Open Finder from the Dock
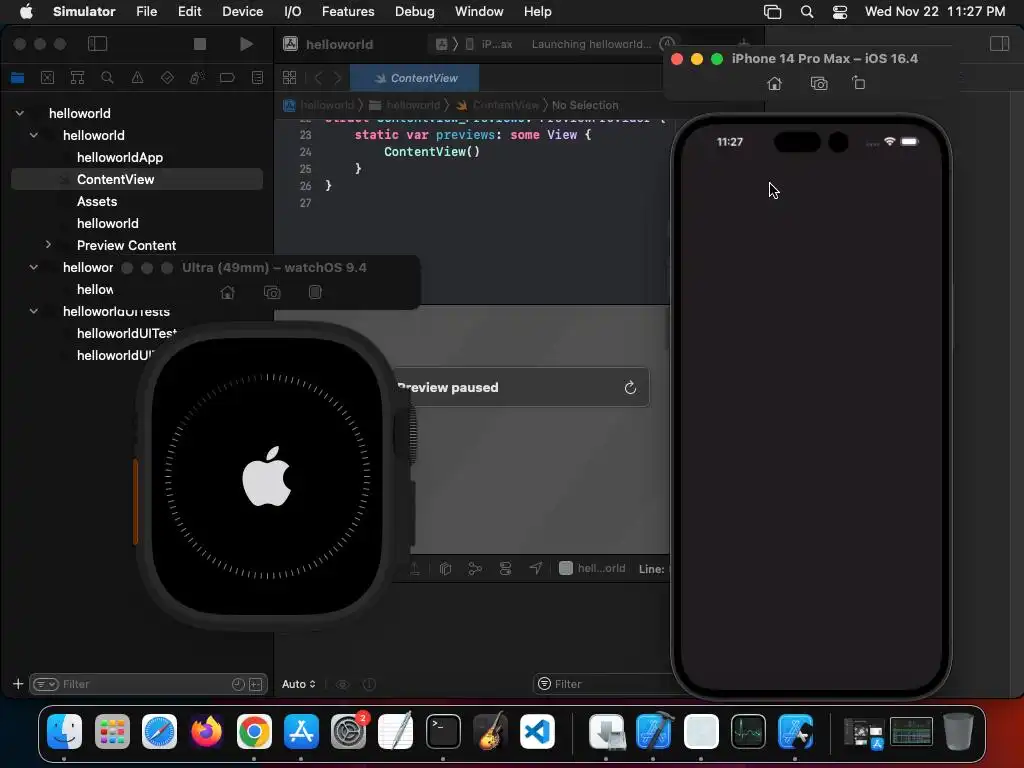The height and width of the screenshot is (768, 1024). pos(64,731)
